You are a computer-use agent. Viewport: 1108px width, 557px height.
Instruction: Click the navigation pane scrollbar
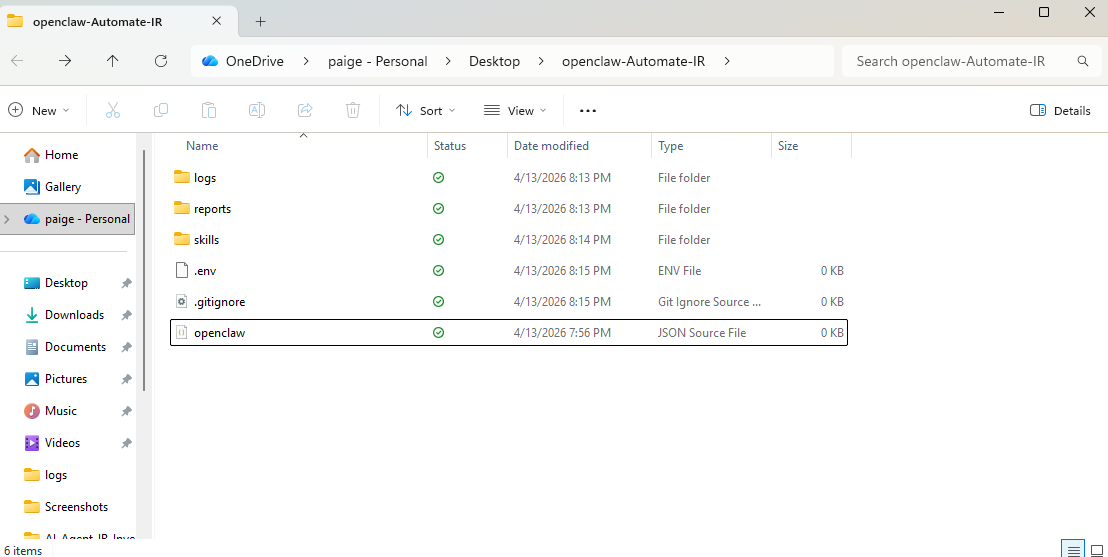144,270
